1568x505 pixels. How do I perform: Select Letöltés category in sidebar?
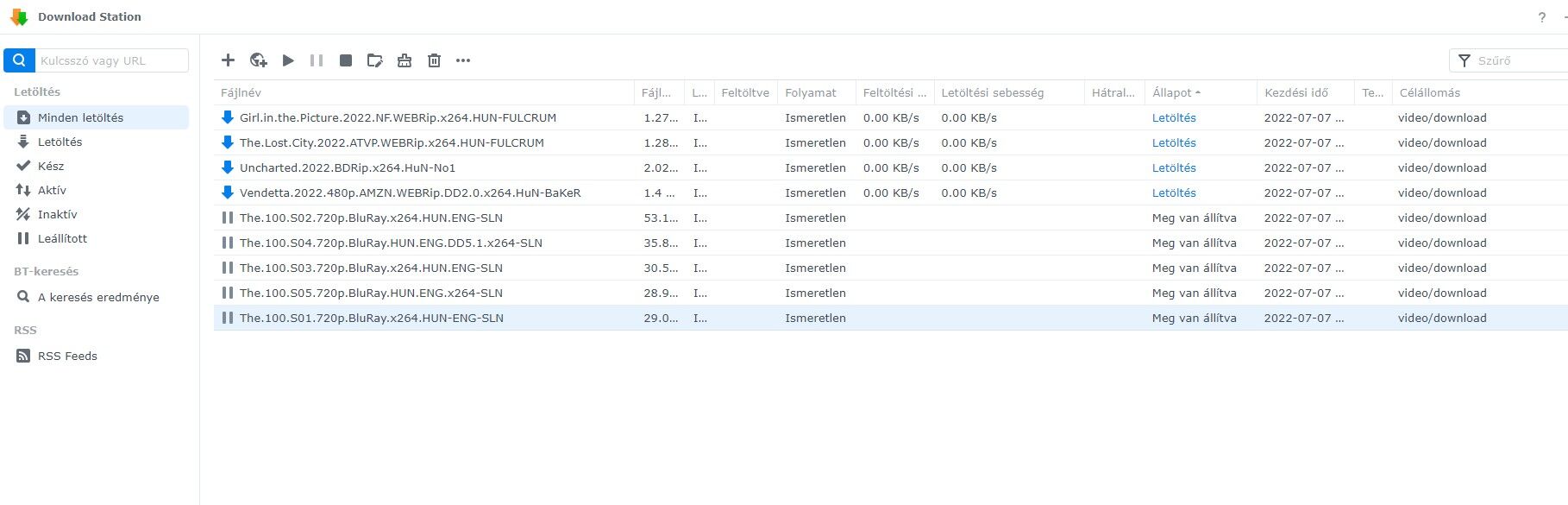click(x=97, y=142)
